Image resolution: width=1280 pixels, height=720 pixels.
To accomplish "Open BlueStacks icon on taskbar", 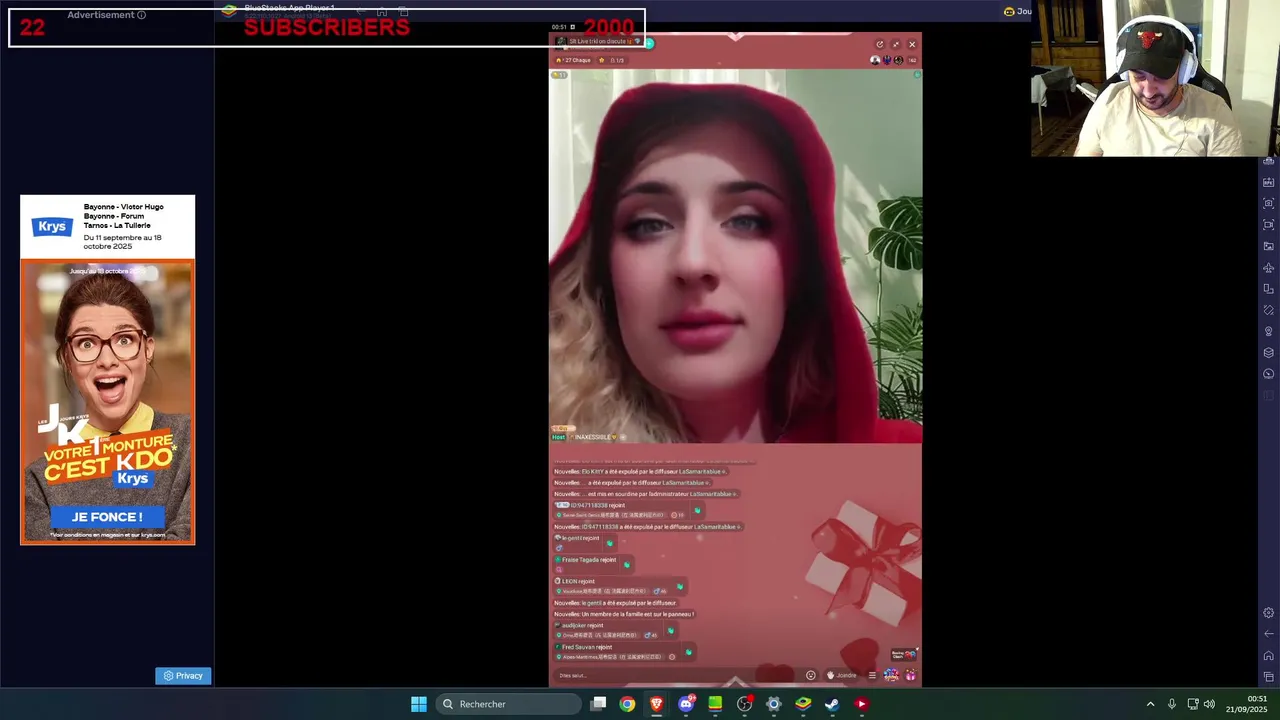I will point(803,704).
